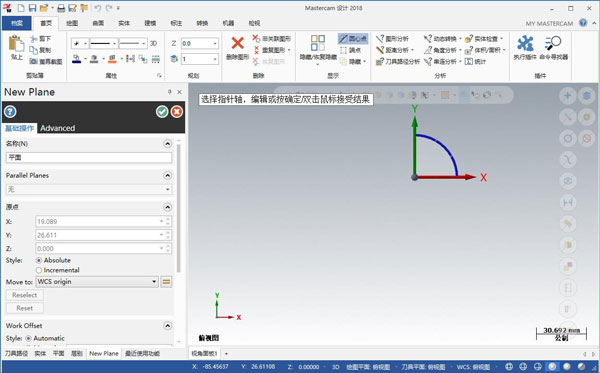Select Incremental origin style

[x=39, y=270]
